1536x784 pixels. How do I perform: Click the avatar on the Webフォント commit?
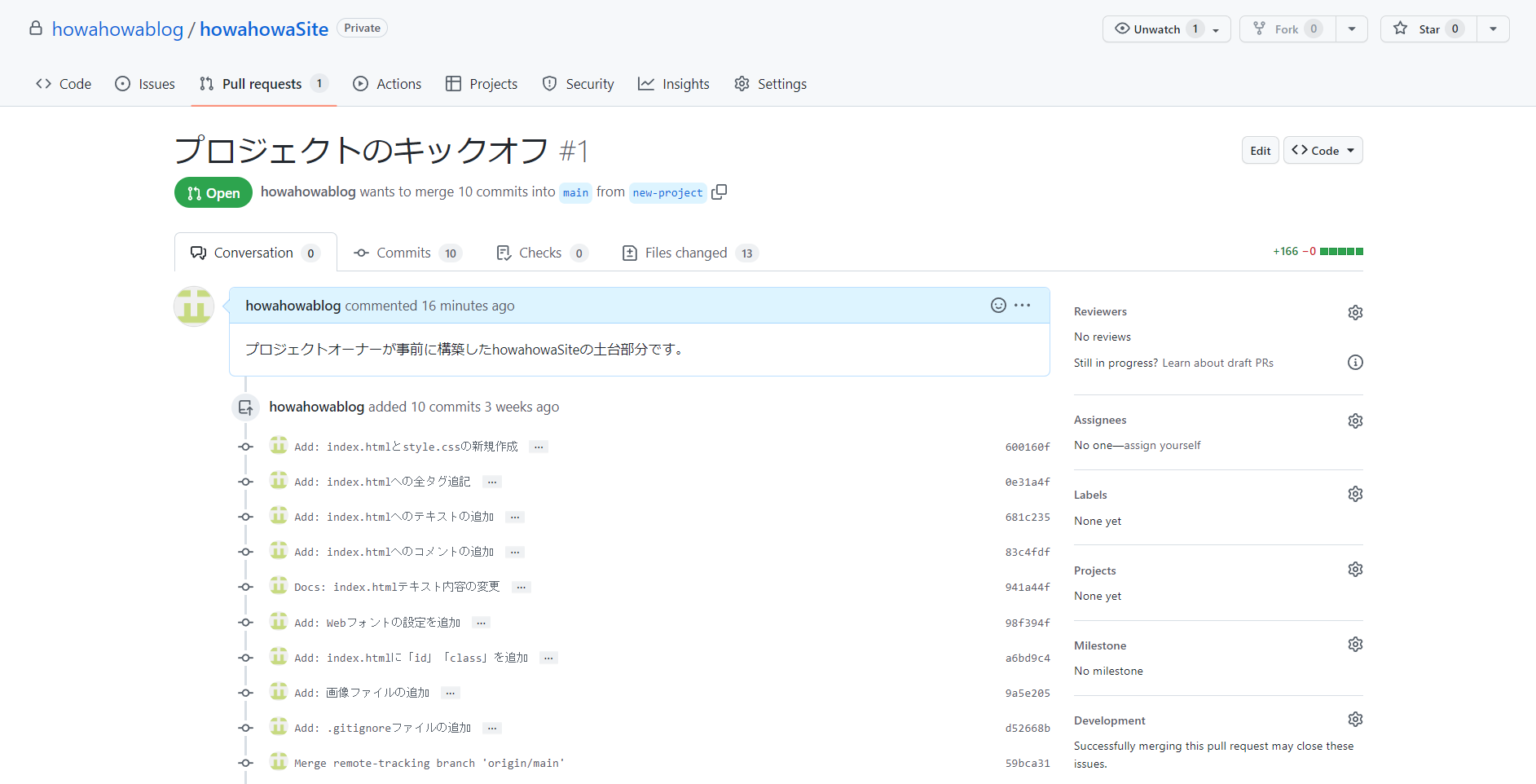click(278, 621)
